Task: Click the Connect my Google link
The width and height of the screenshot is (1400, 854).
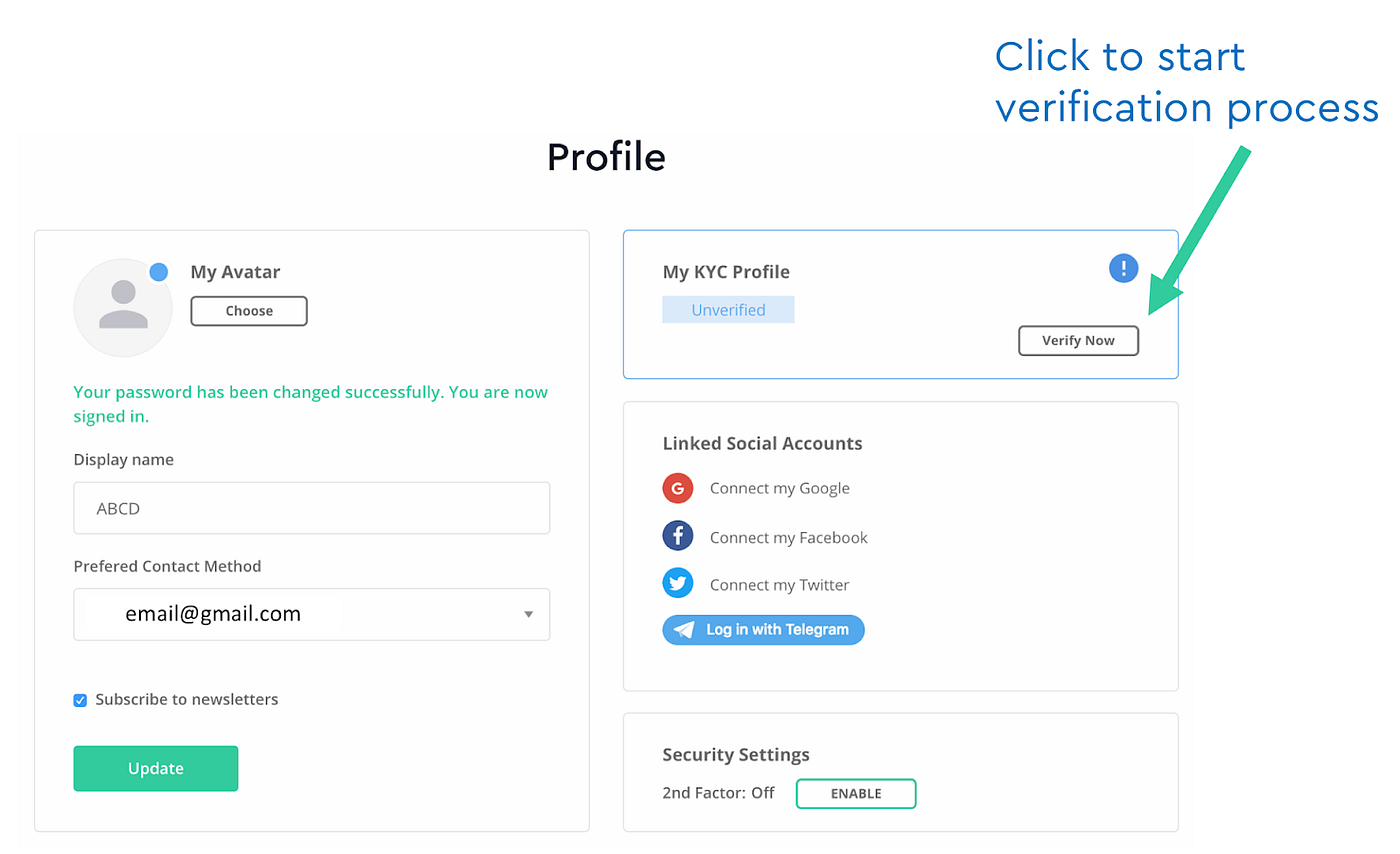Action: click(x=780, y=488)
